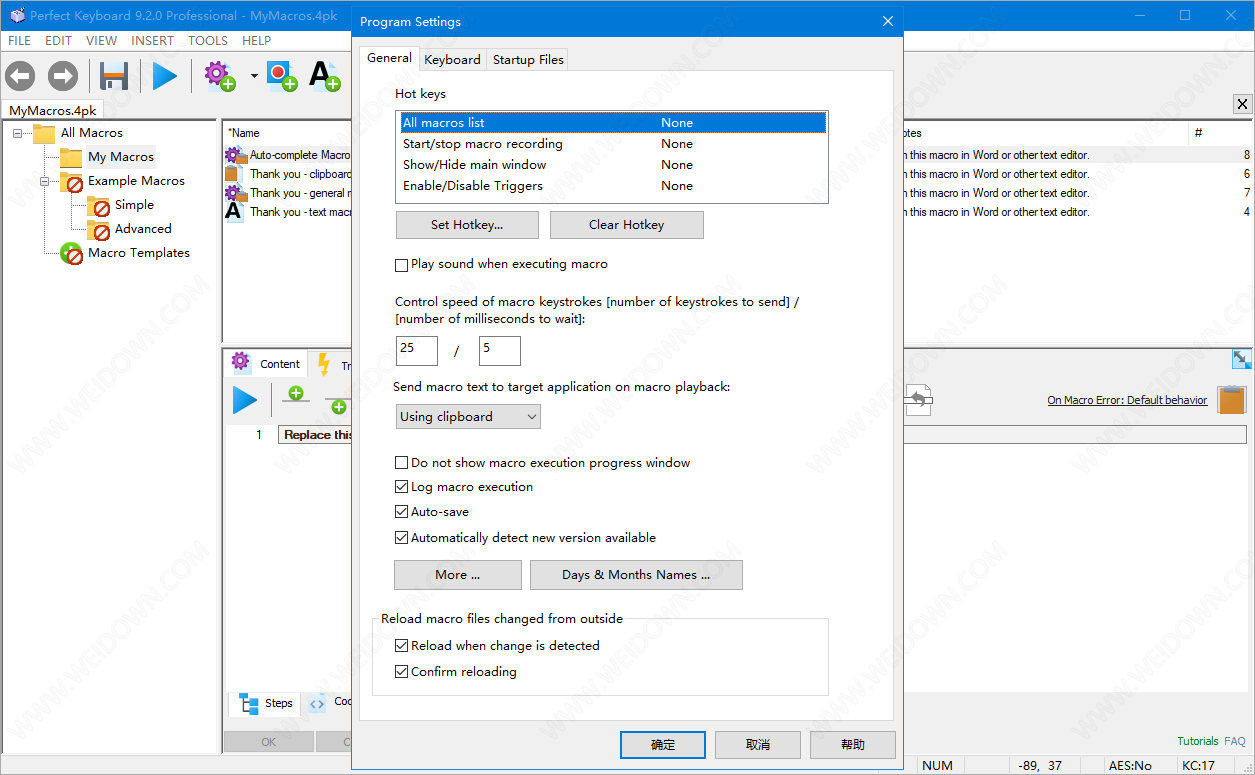Viewport: 1255px width, 775px height.
Task: Click the Macro Templates icon
Action: tap(71, 253)
